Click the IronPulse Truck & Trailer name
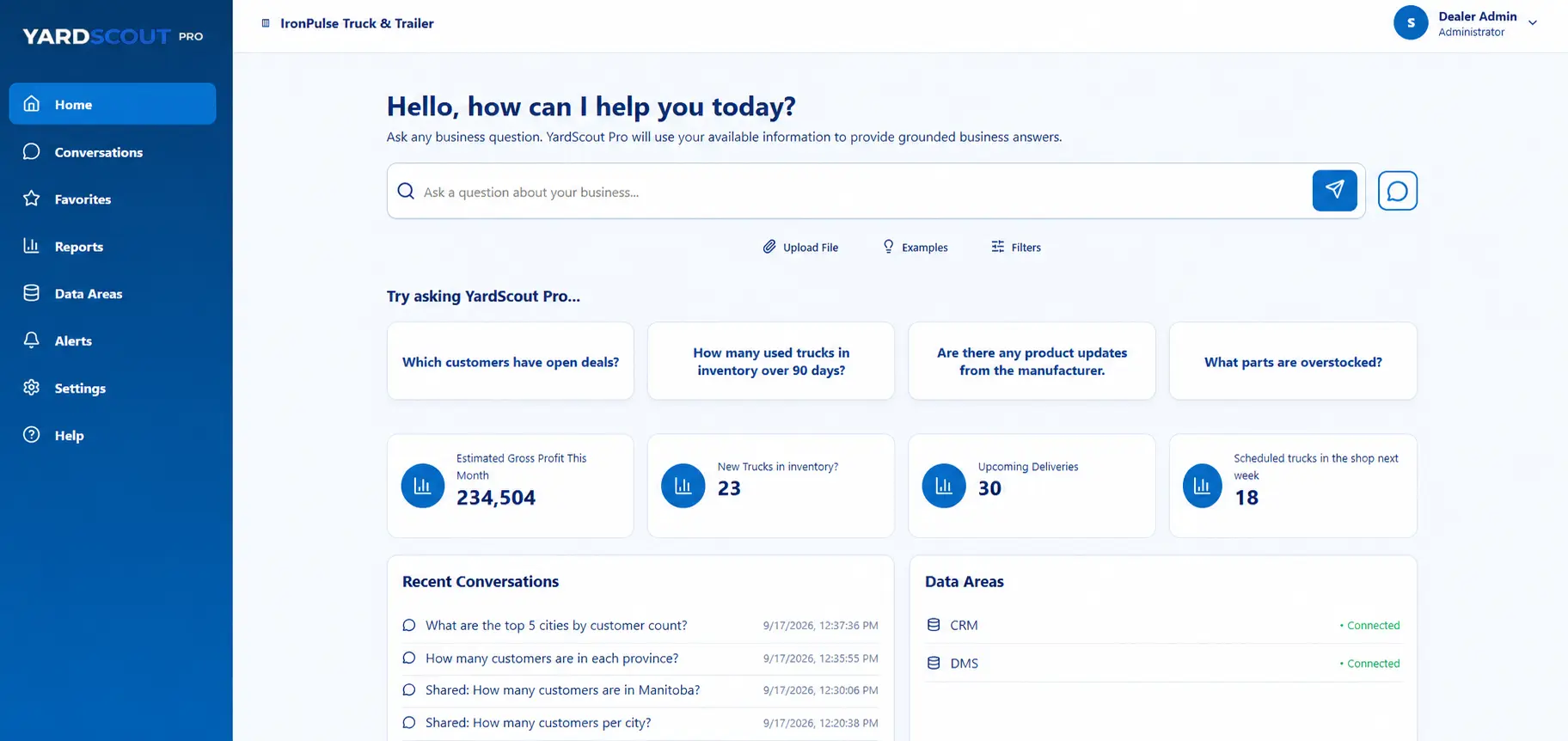This screenshot has height=741, width=1568. pos(357,23)
